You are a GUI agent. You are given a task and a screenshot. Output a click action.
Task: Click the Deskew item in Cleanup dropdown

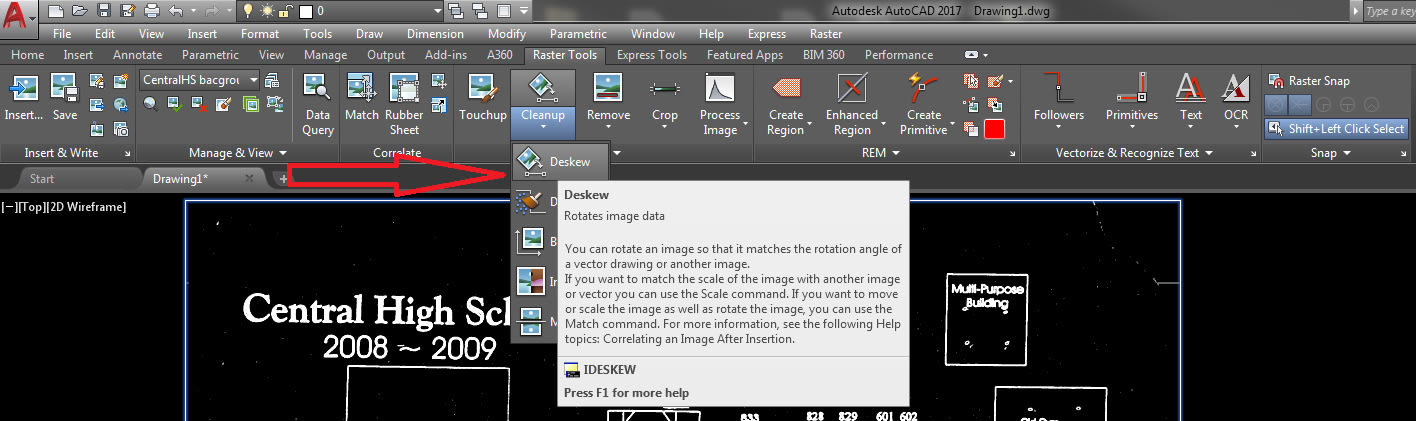pyautogui.click(x=558, y=161)
